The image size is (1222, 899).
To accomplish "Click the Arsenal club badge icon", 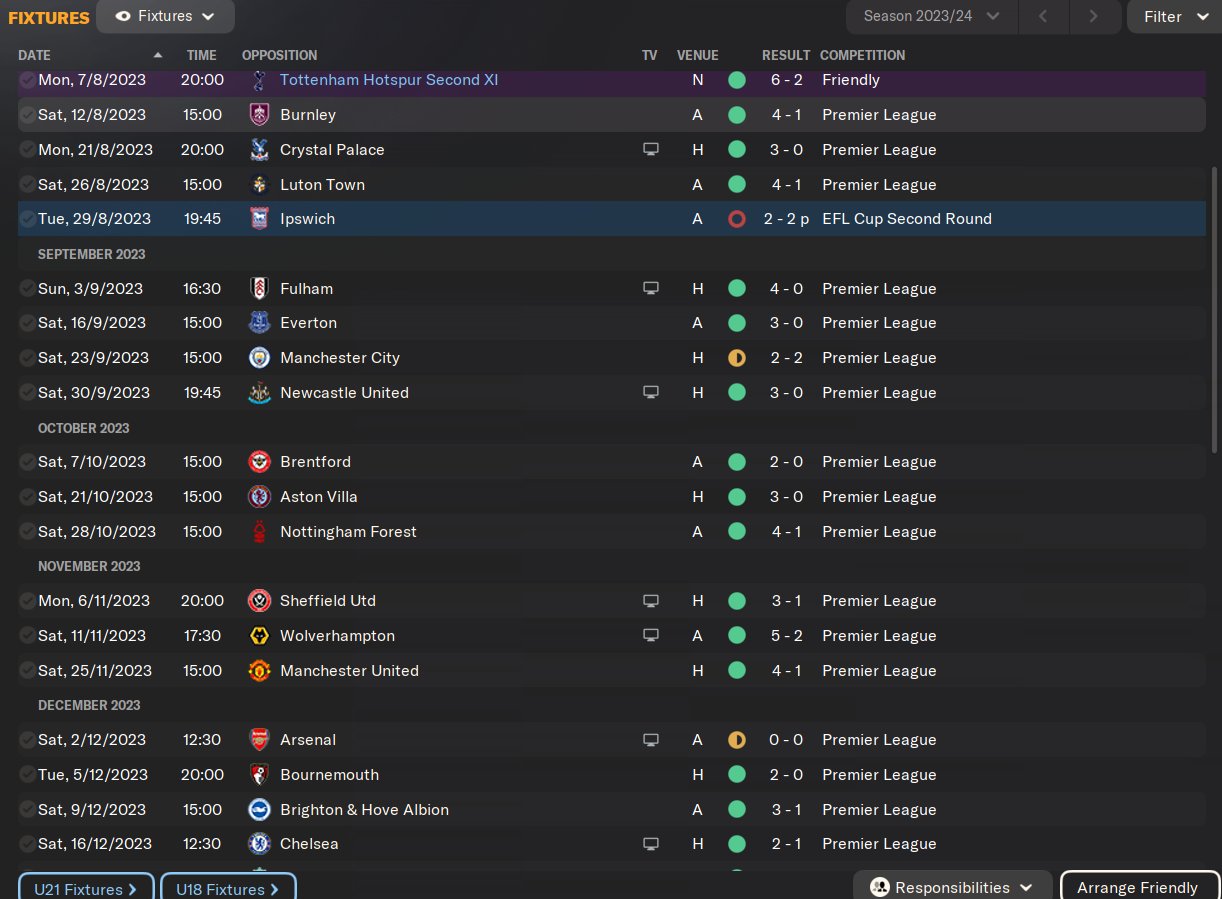I will pyautogui.click(x=259, y=740).
